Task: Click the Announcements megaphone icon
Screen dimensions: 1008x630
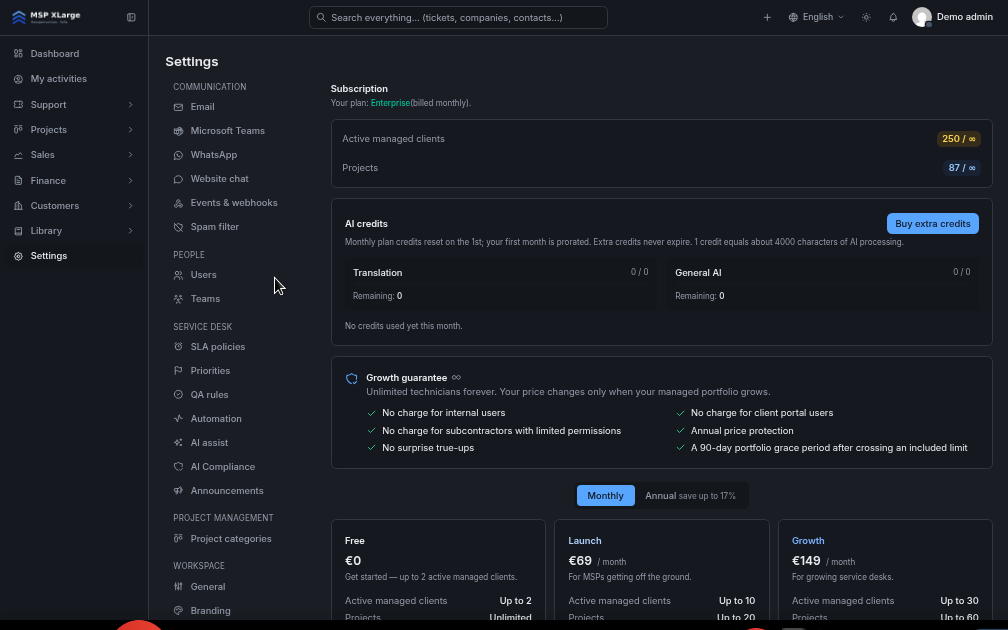Action: tap(178, 490)
